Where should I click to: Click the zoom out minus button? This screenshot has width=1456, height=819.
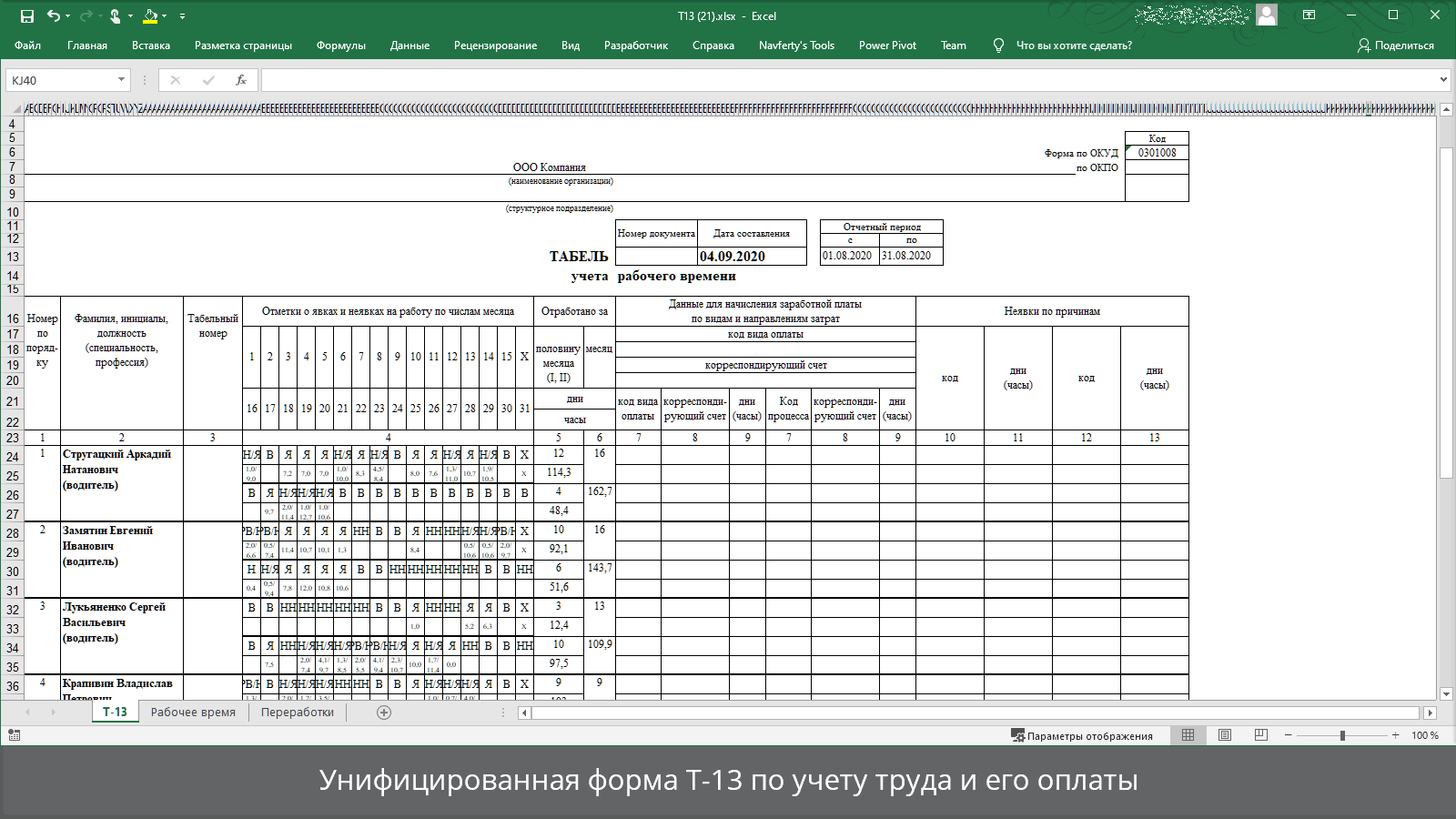(1289, 735)
